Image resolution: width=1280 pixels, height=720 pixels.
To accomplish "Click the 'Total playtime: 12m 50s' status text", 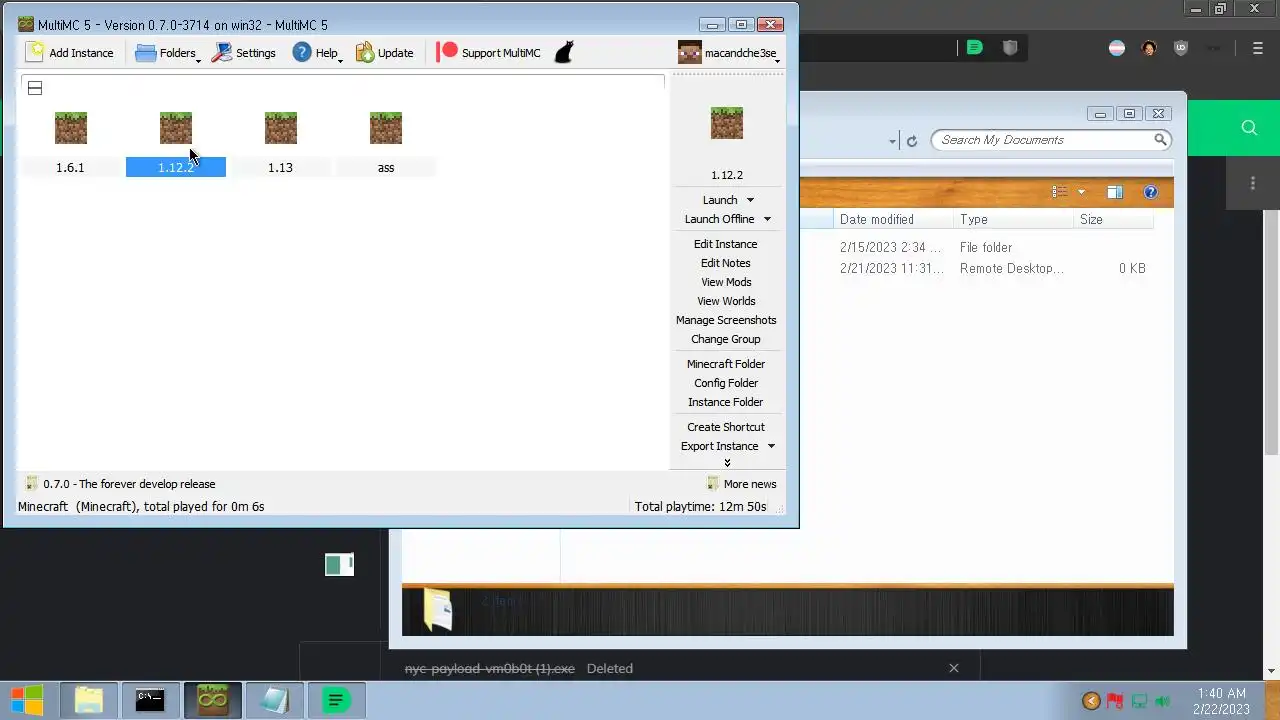I will click(700, 507).
